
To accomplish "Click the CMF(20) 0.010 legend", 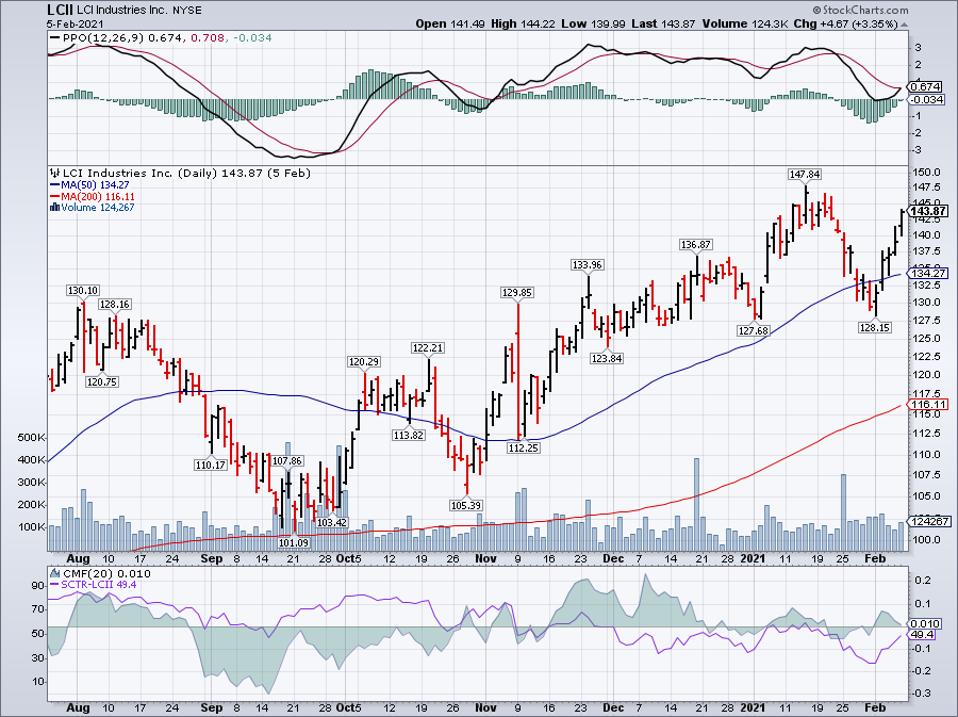I will tap(106, 574).
